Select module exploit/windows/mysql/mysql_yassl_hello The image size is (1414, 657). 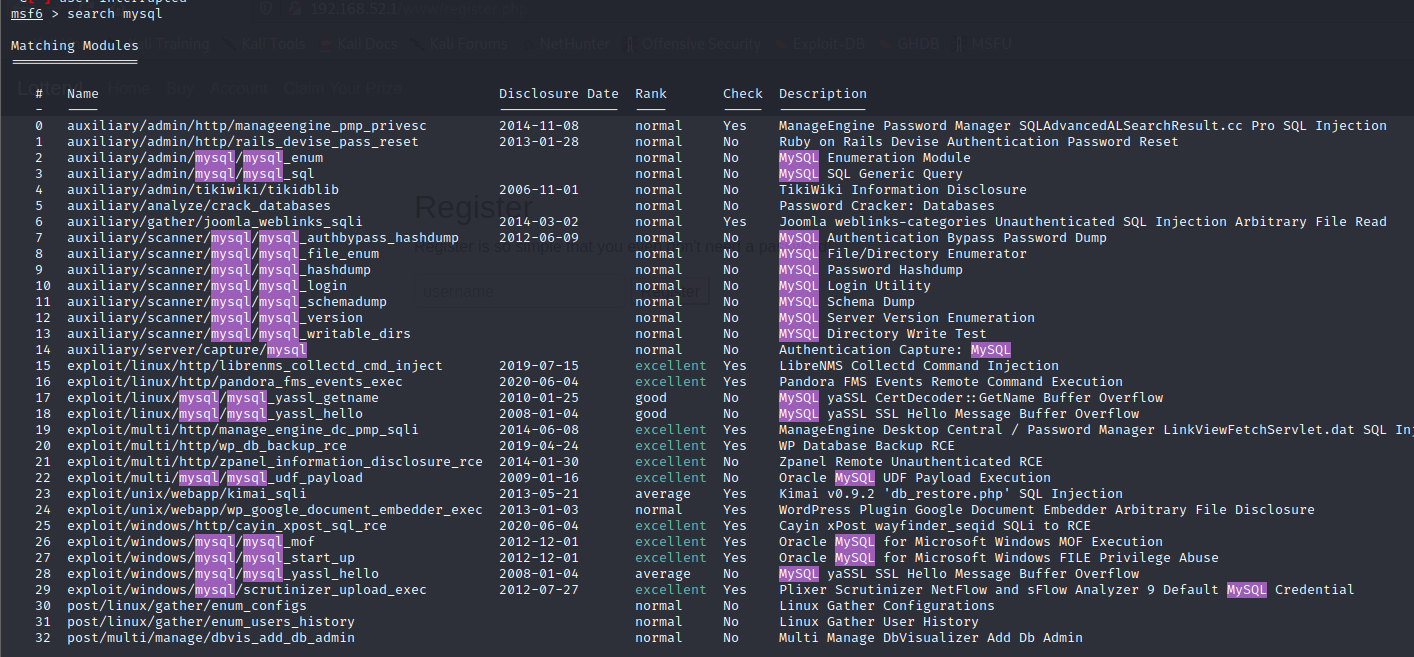[223, 574]
